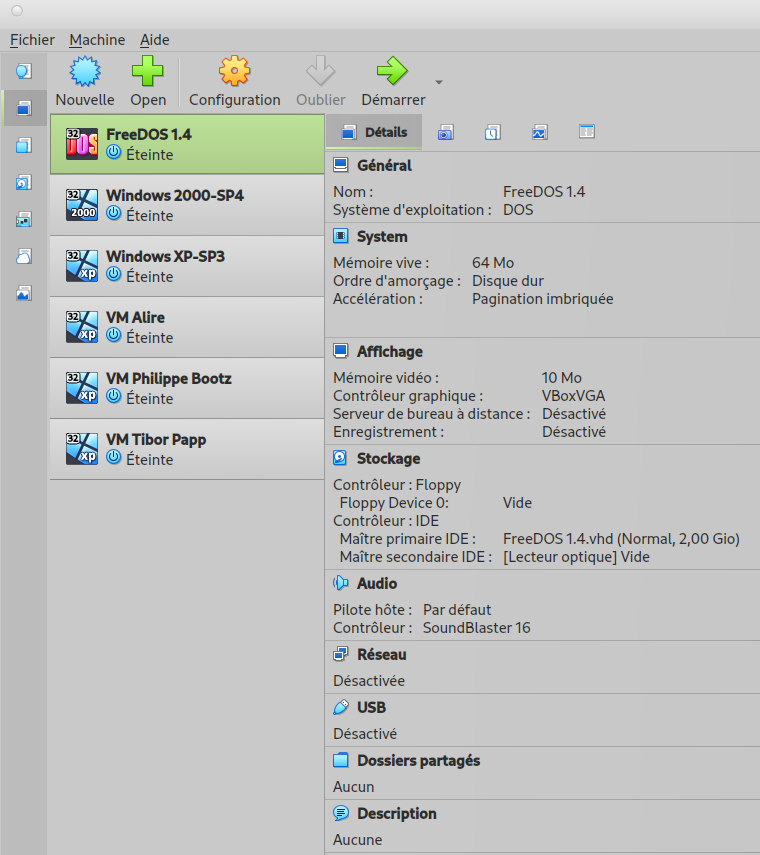The image size is (760, 855).
Task: Click the Stockage section header link
Action: (x=388, y=459)
